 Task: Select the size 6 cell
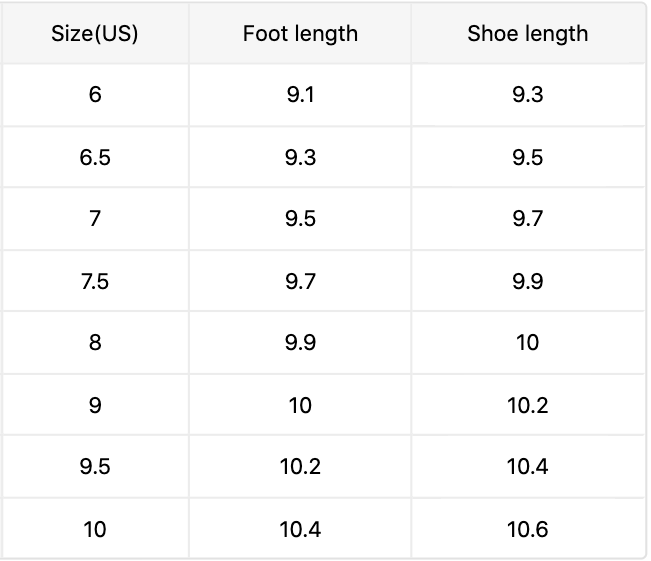[x=95, y=95]
